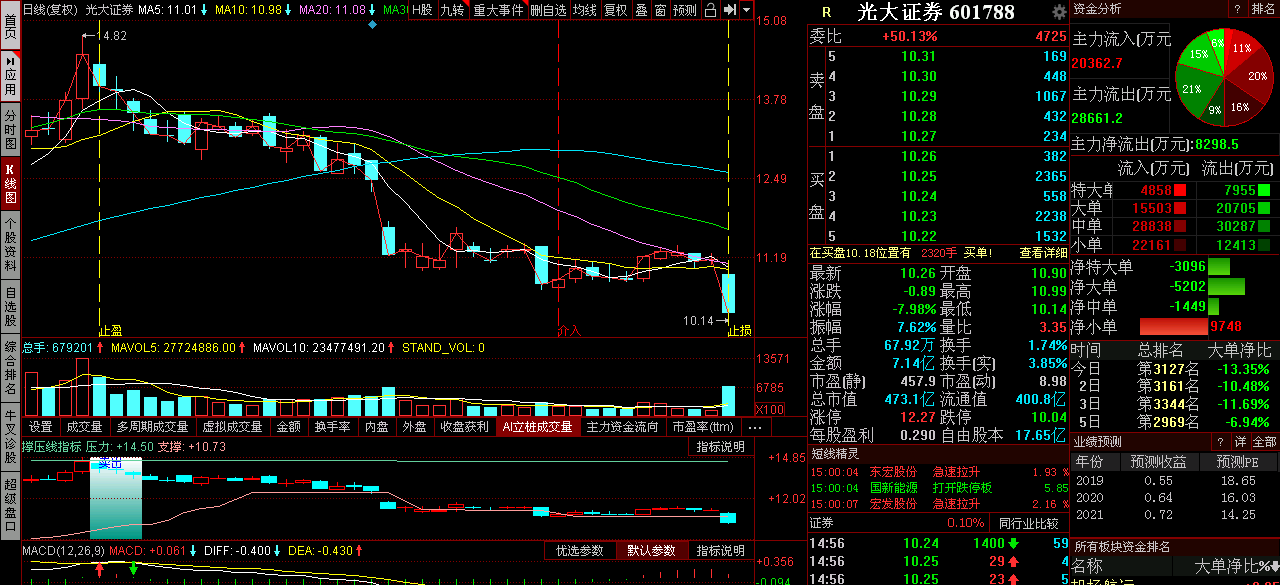Select the 首页 sidebar tab
Screen dimensions: 1280x585
(10, 27)
